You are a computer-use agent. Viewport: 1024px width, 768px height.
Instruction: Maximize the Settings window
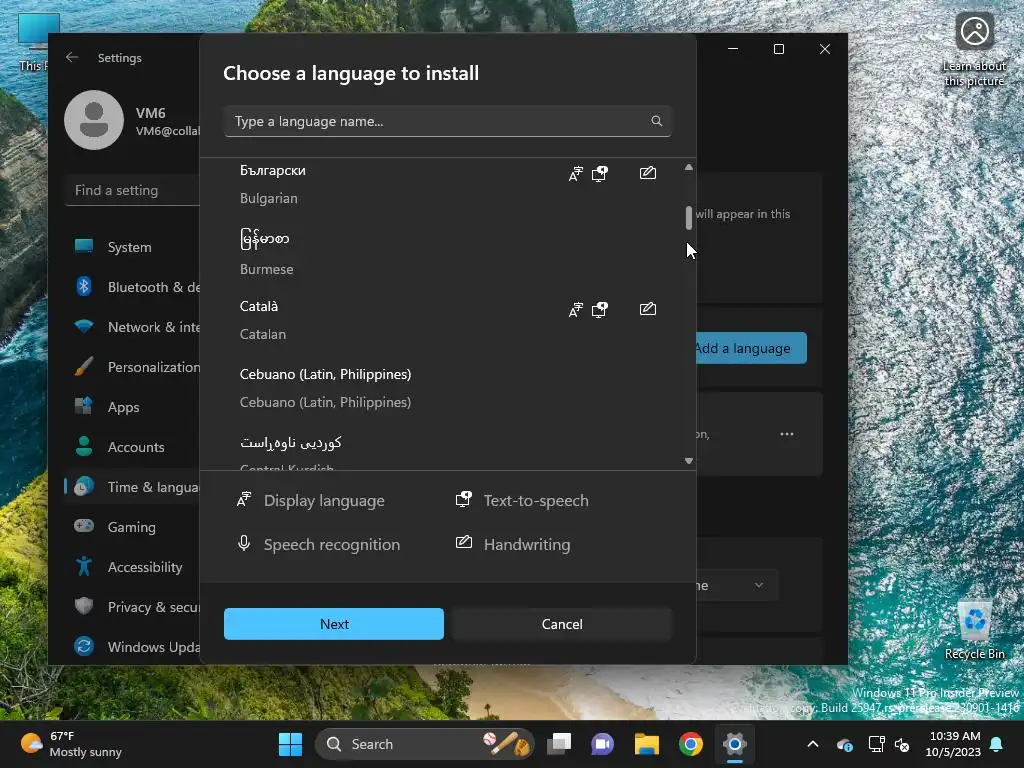click(x=778, y=49)
